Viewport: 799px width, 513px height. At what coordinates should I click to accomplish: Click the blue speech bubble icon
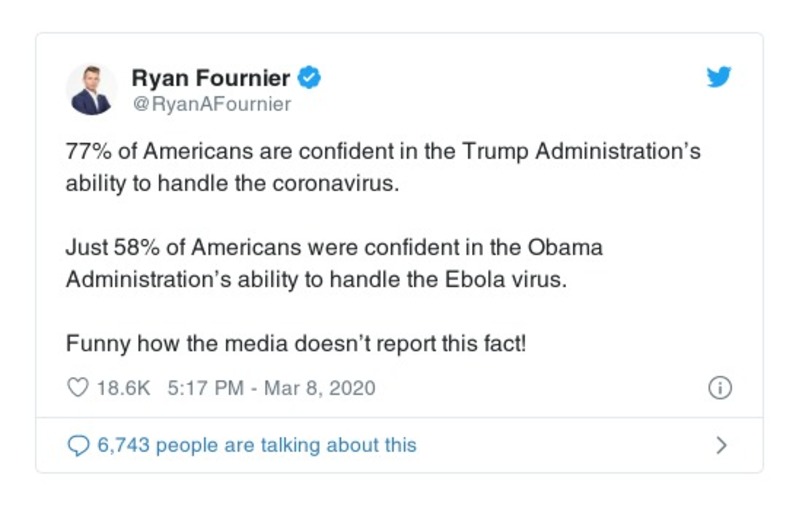(77, 445)
